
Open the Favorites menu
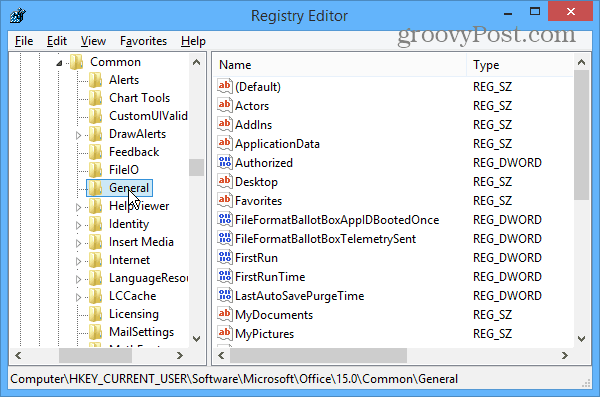tap(143, 41)
